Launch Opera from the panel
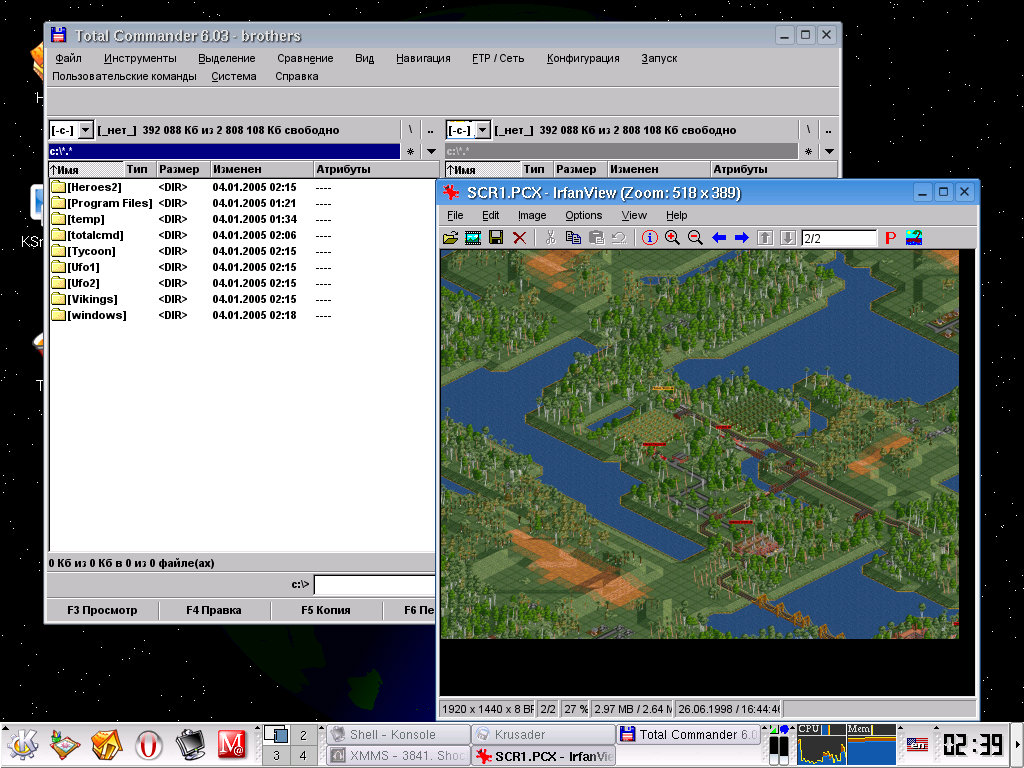1024x768 pixels. (x=148, y=746)
